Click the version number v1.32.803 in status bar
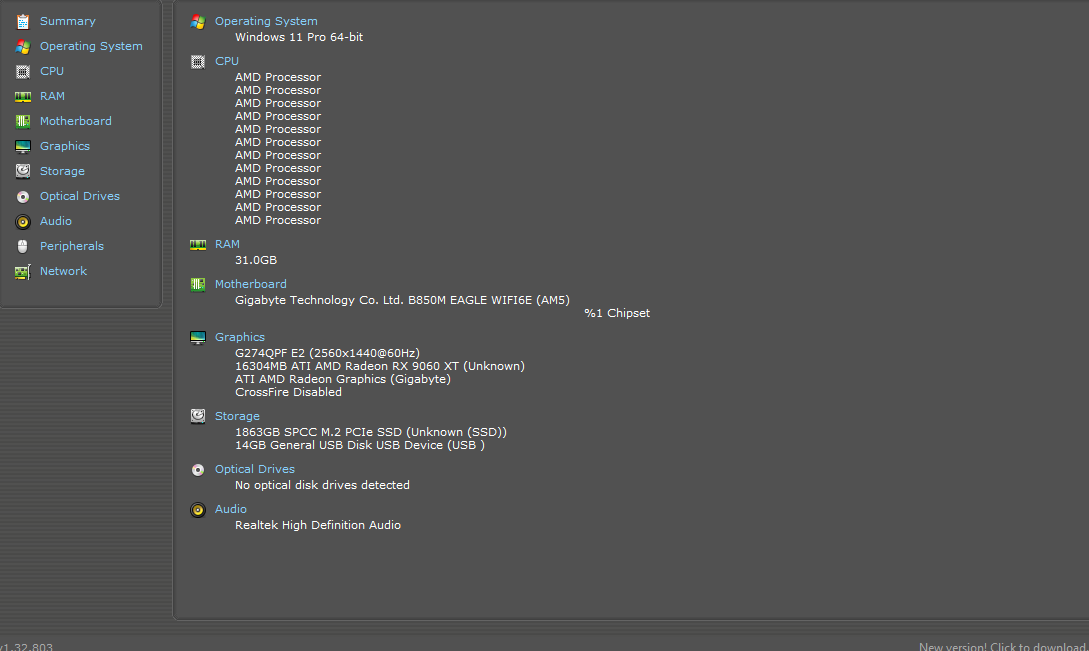The width and height of the screenshot is (1089, 651). point(26,646)
